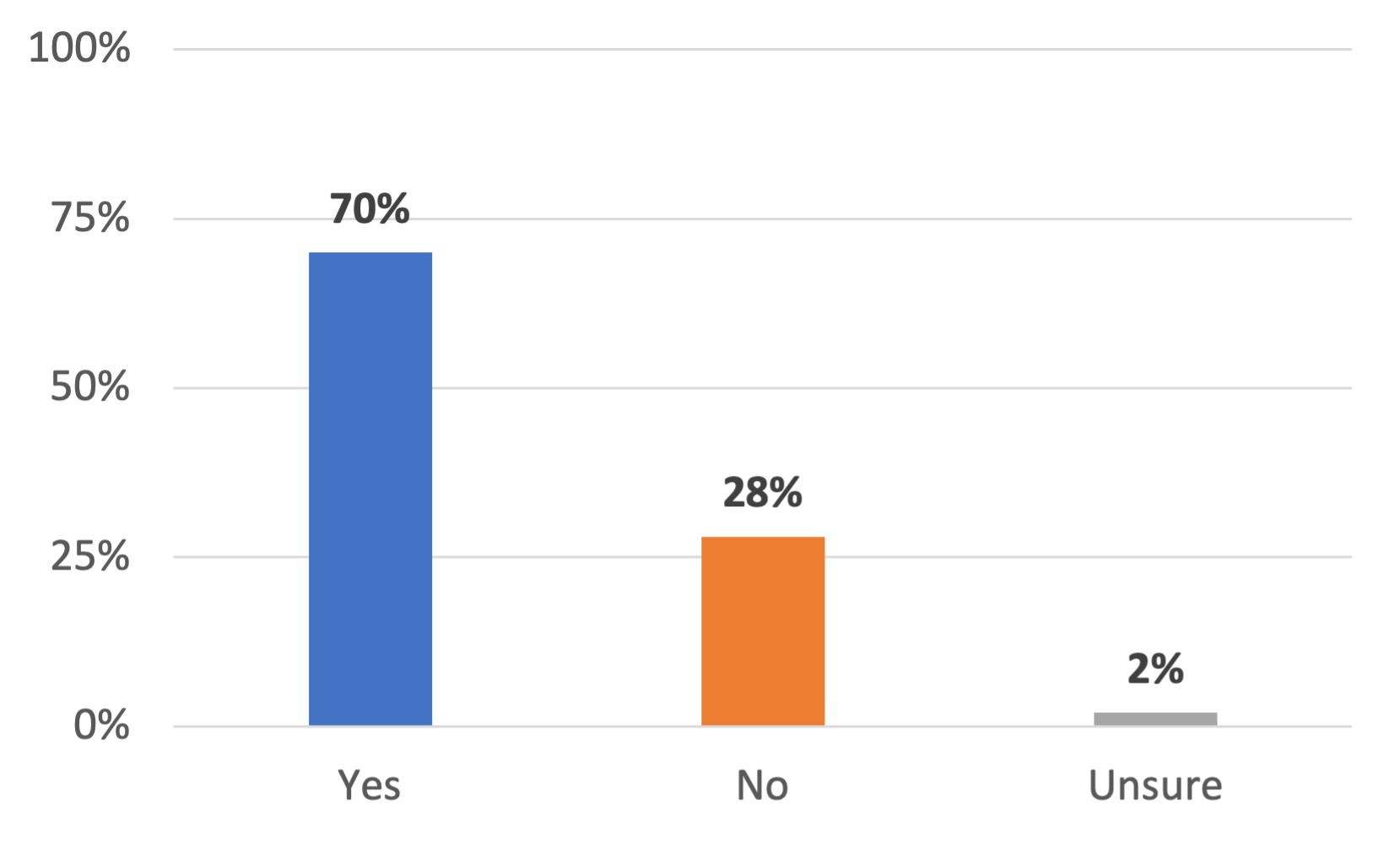Select the 25% y-axis label
This screenshot has width=1400, height=843.
coord(90,557)
